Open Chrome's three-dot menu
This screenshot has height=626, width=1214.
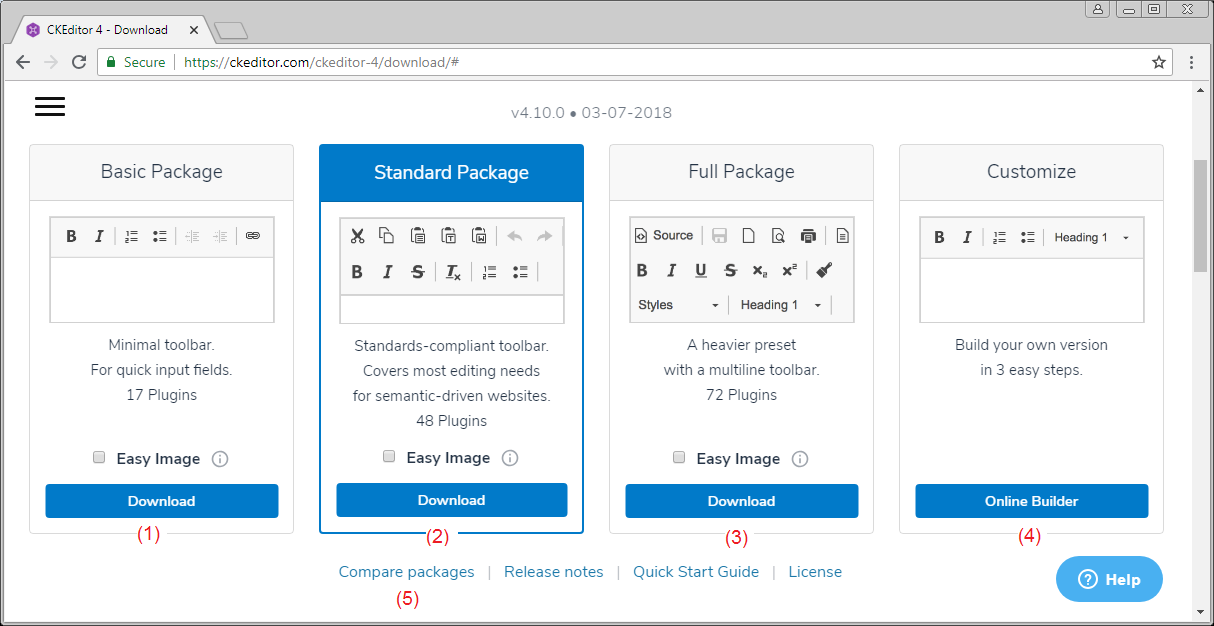[x=1191, y=62]
